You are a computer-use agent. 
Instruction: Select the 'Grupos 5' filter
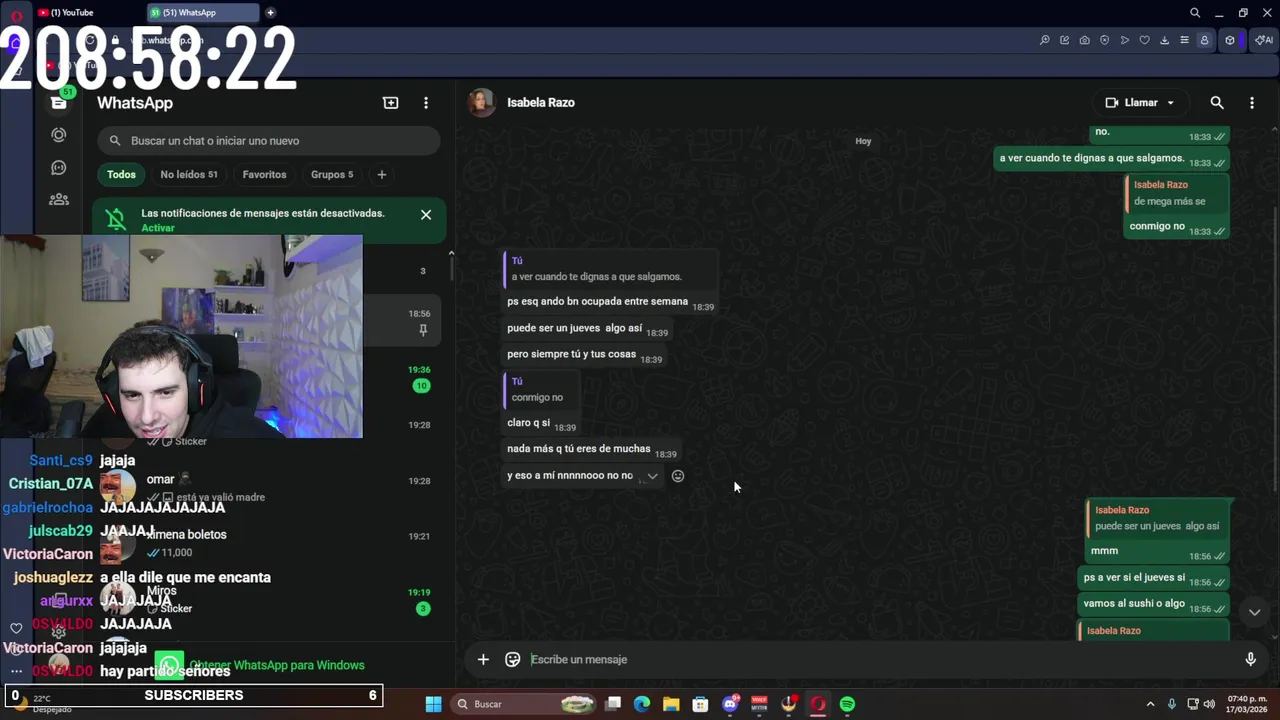coord(332,174)
